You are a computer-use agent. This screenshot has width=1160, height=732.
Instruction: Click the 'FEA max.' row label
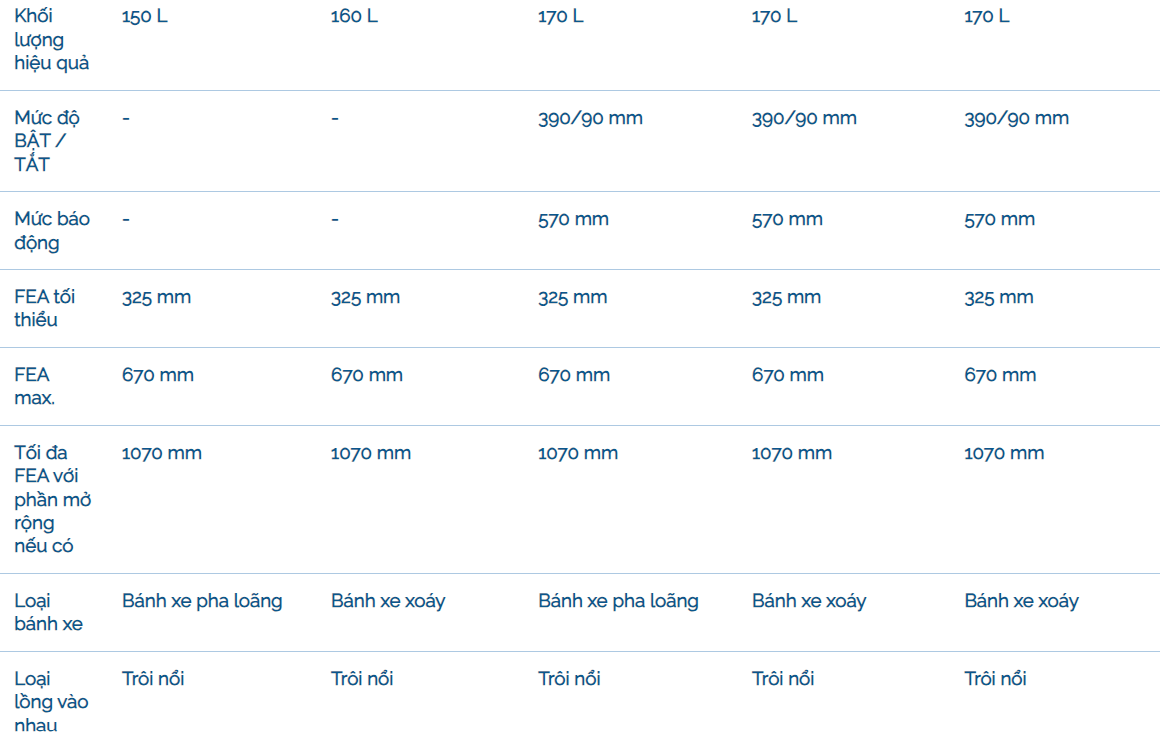coord(35,386)
